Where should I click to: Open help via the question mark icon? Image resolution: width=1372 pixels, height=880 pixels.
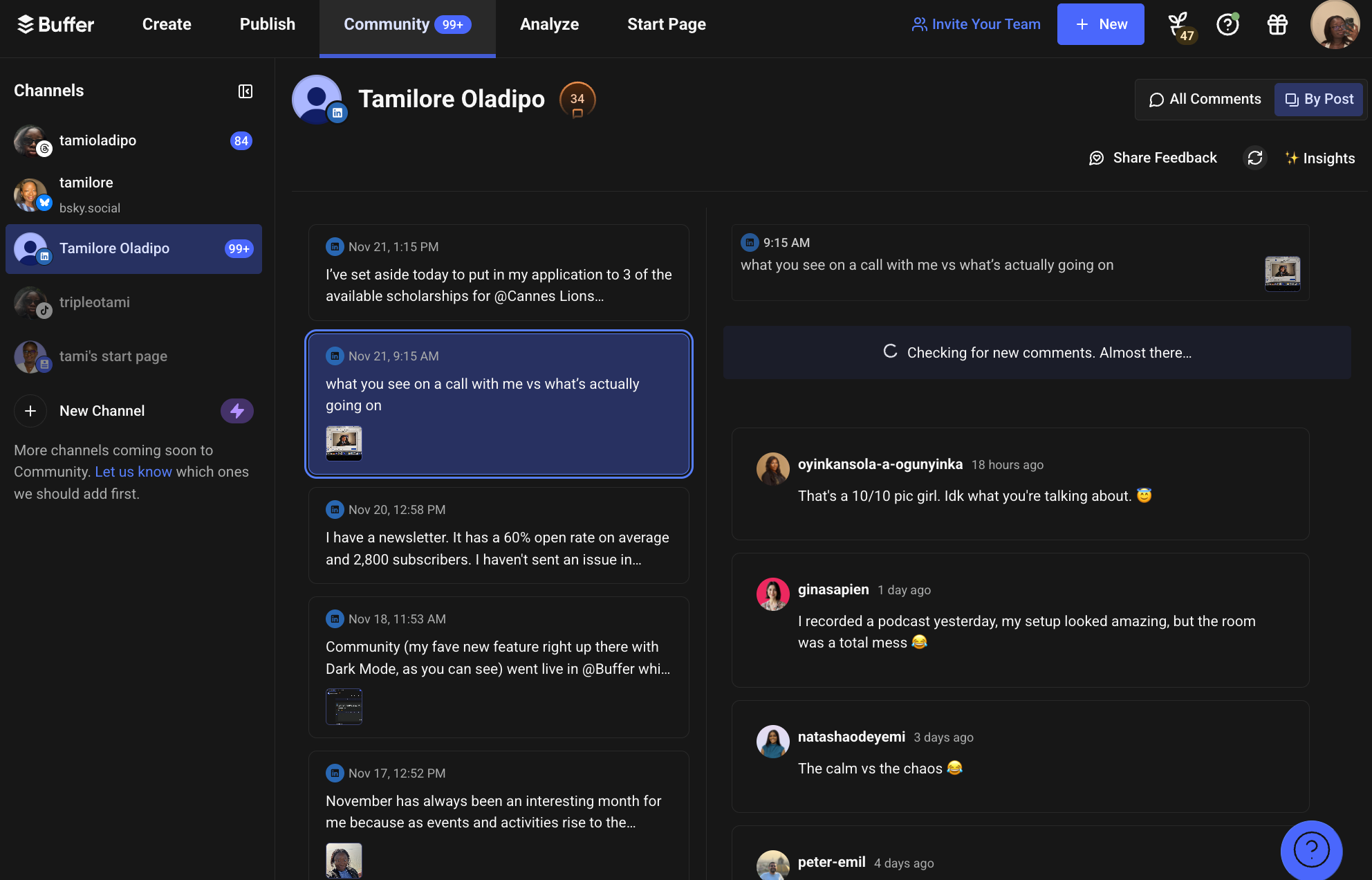tap(1227, 24)
